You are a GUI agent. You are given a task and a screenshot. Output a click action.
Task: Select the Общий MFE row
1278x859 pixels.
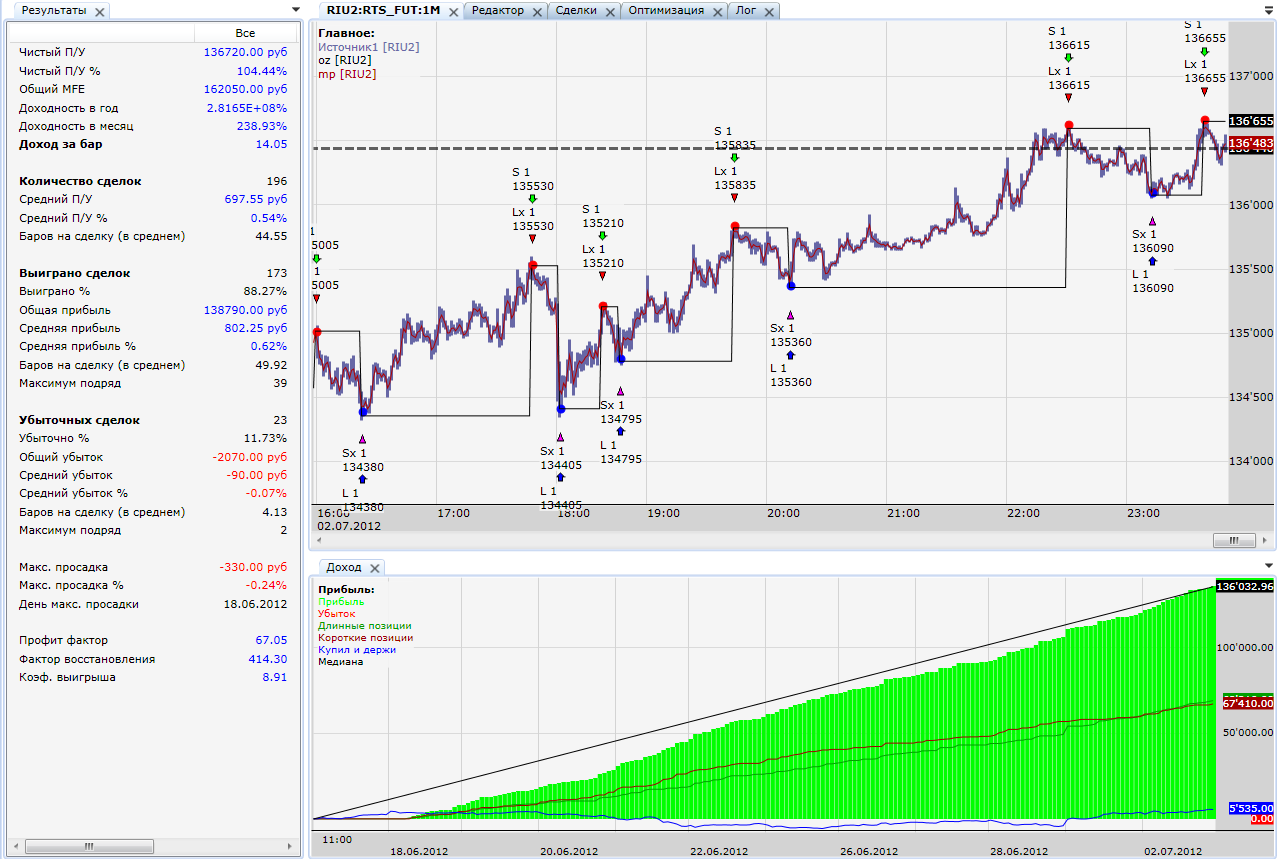point(153,89)
